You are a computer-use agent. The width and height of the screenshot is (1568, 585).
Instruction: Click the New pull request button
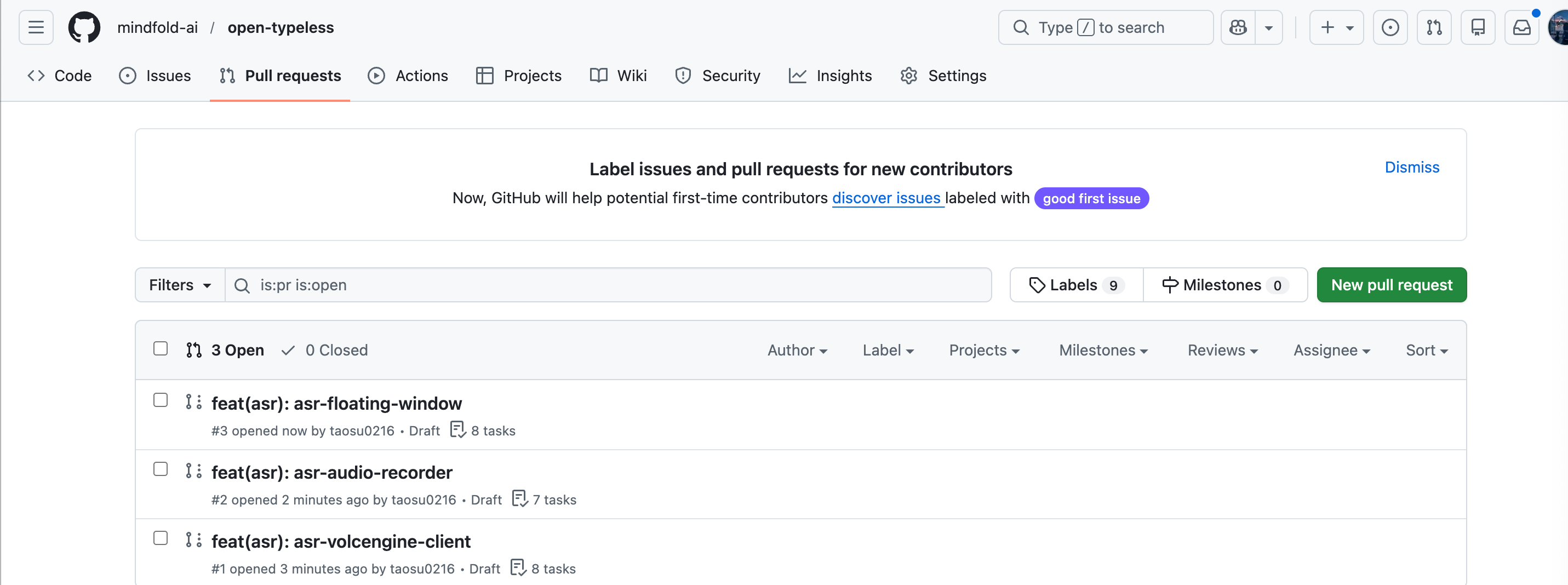point(1392,285)
